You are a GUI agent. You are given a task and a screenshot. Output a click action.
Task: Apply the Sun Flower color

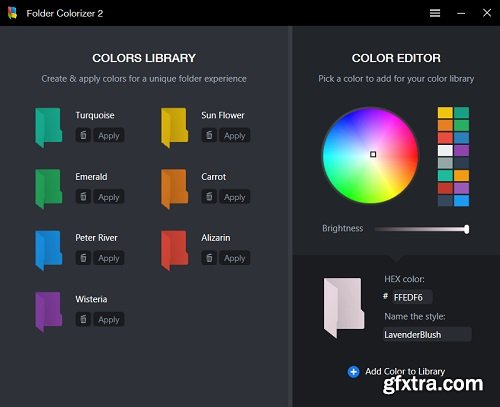[x=235, y=135]
